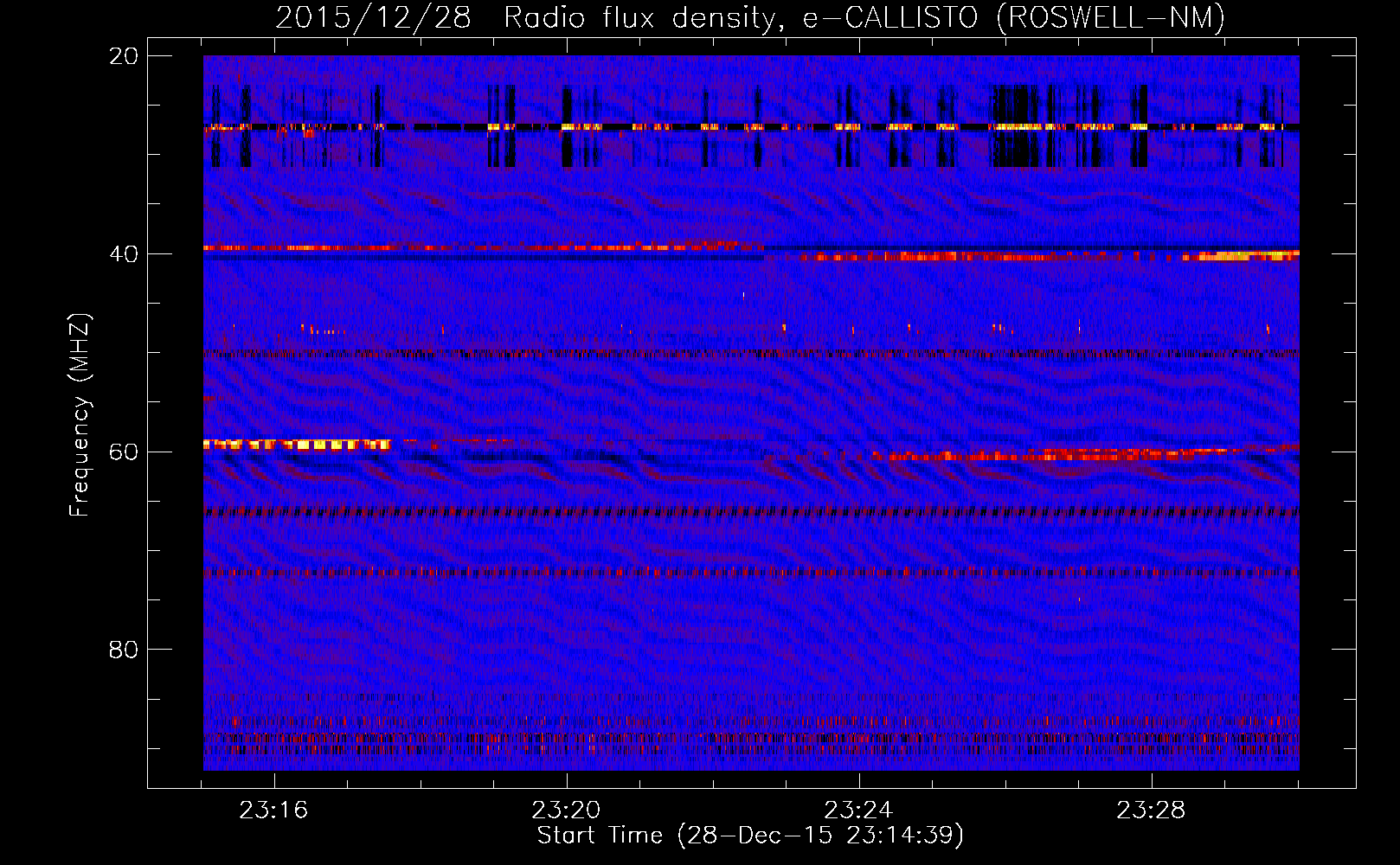Click the '23:24' time tick label
Viewport: 1400px width, 865px height.
858,810
